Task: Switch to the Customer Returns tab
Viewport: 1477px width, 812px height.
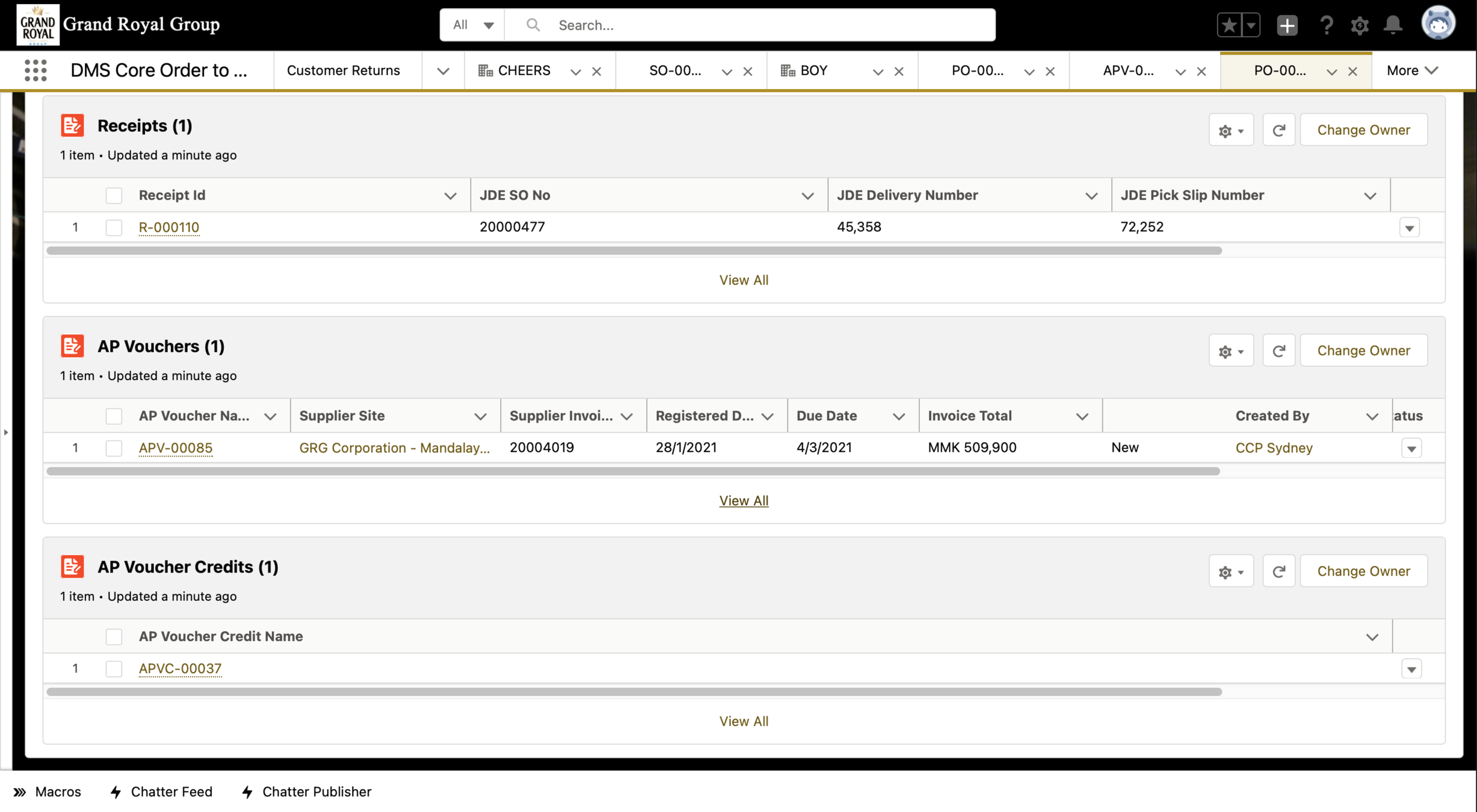Action: (x=343, y=70)
